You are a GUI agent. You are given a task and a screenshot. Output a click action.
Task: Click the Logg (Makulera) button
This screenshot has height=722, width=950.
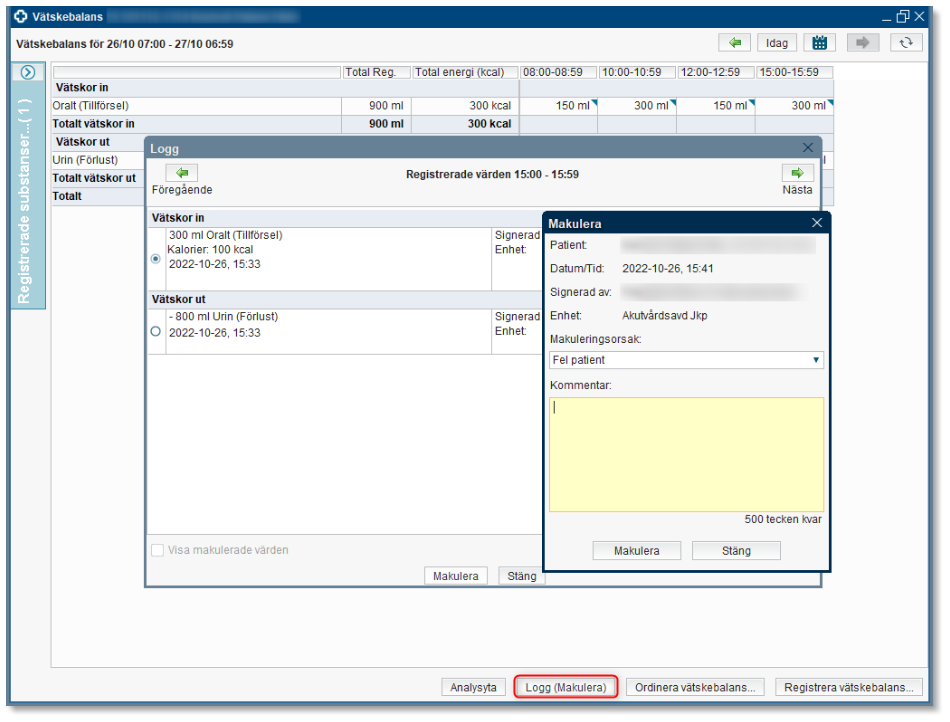point(566,687)
